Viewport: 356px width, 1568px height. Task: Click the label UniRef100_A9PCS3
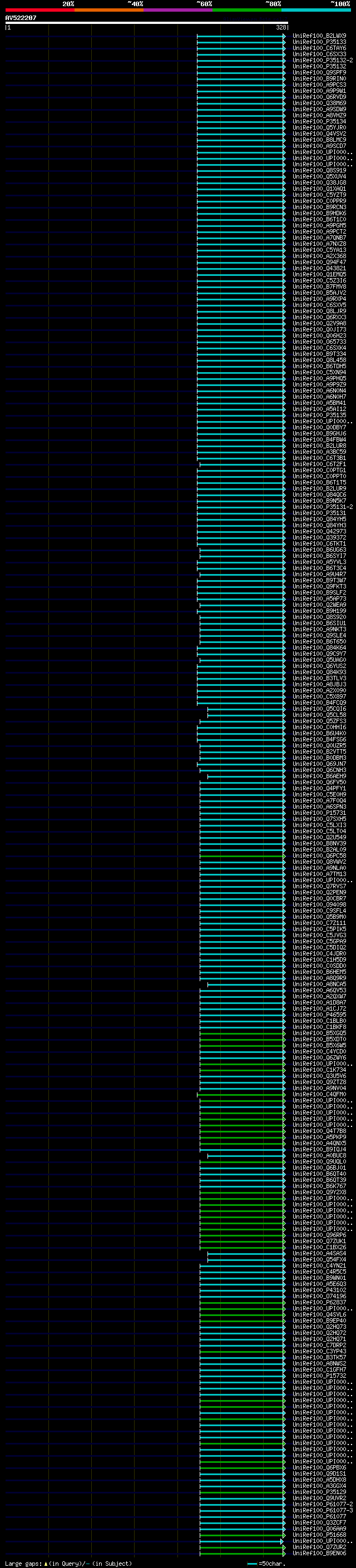[x=319, y=85]
